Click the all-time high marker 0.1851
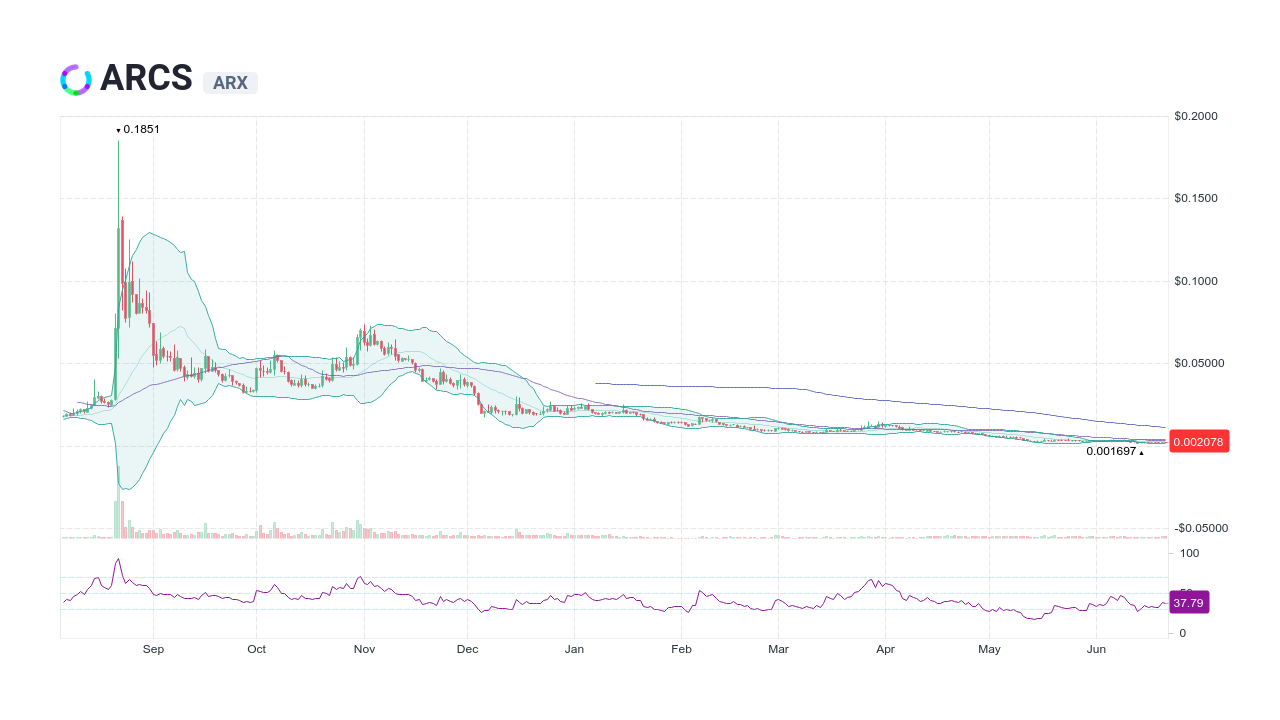The width and height of the screenshot is (1280, 720). [137, 129]
